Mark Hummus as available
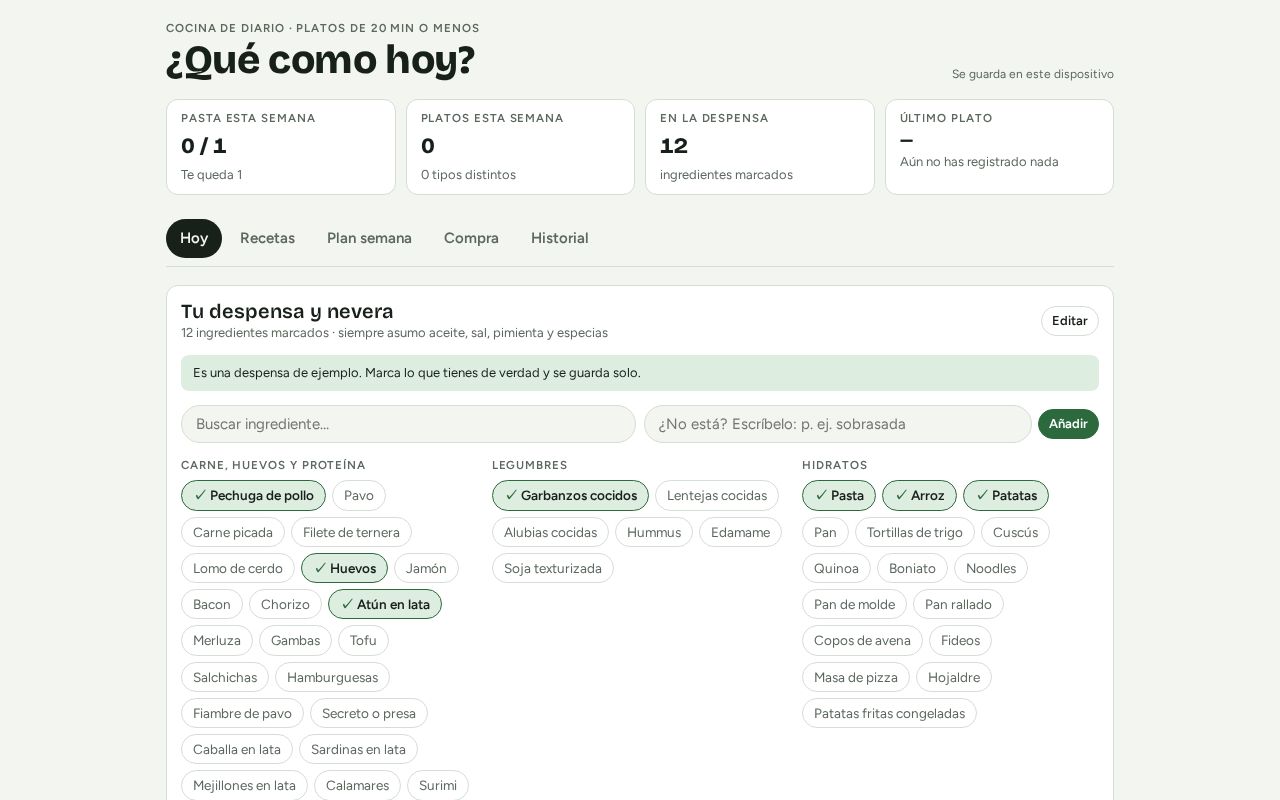Image resolution: width=1280 pixels, height=800 pixels. (x=654, y=532)
